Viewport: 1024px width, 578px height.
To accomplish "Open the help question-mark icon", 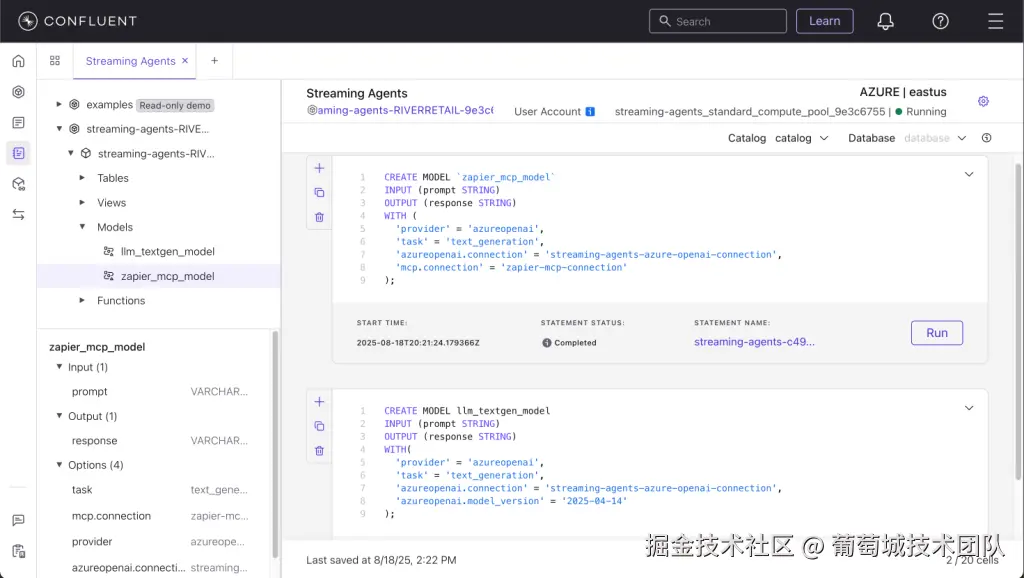I will [x=940, y=22].
